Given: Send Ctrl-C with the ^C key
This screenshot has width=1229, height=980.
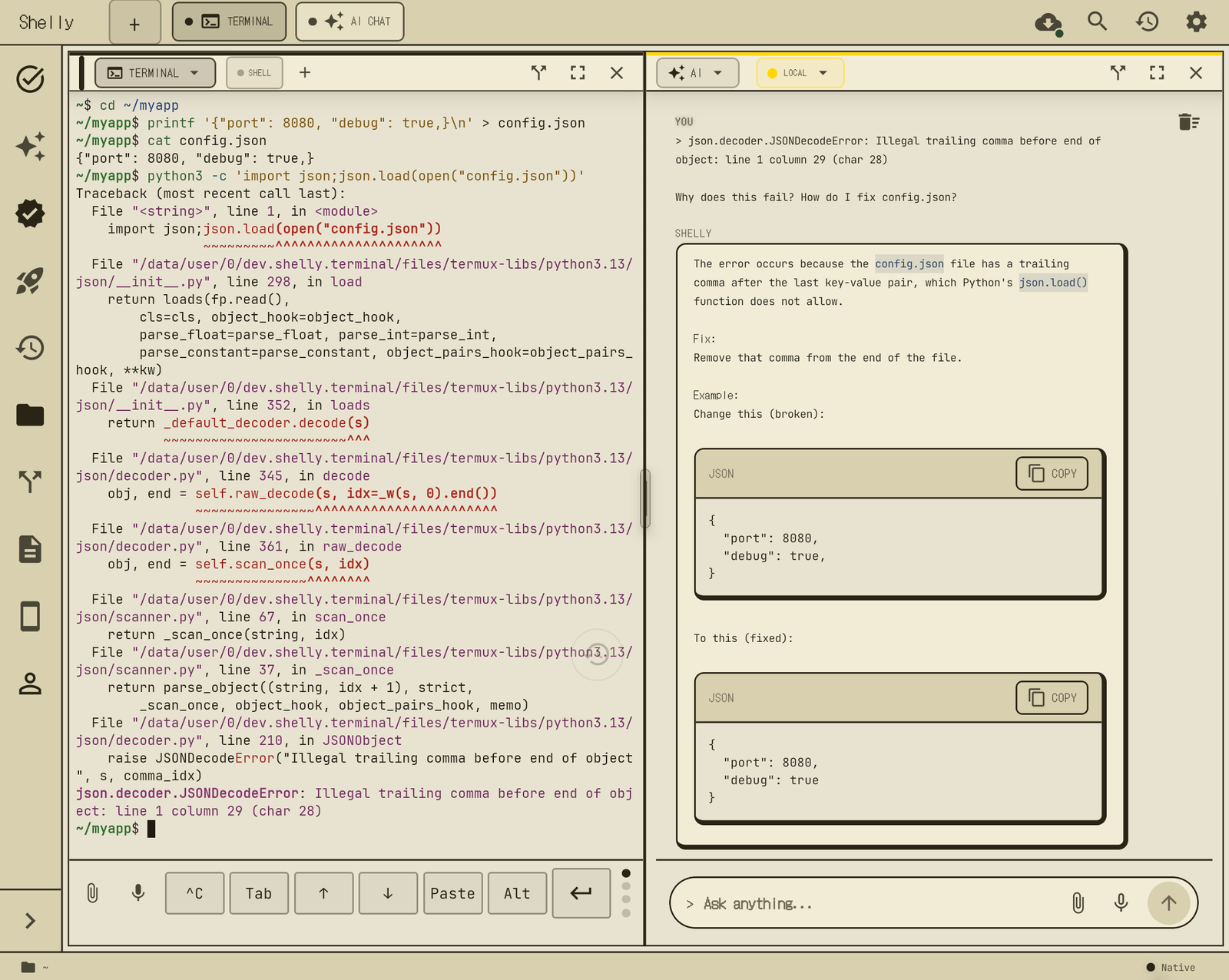Looking at the screenshot, I should pyautogui.click(x=195, y=893).
